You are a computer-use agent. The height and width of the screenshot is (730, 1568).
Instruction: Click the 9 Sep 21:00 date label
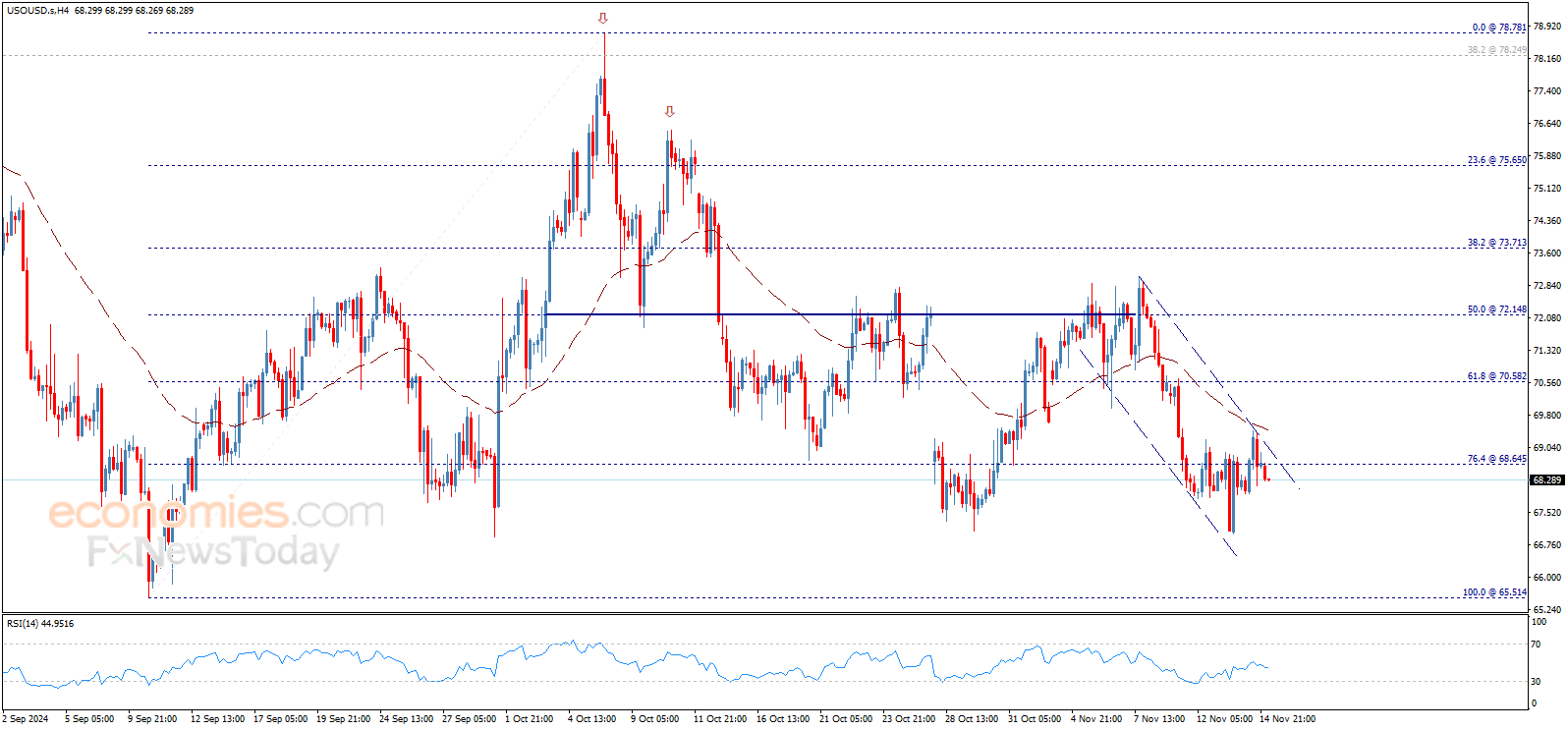(x=152, y=719)
